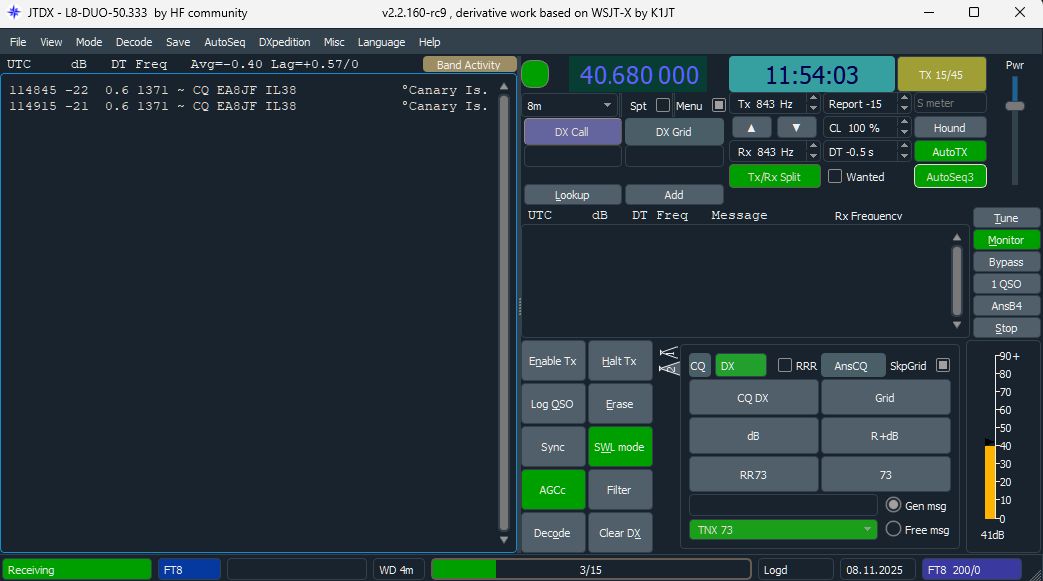
Task: Select the 114845 CQ EA8JF decode line
Action: coord(249,90)
